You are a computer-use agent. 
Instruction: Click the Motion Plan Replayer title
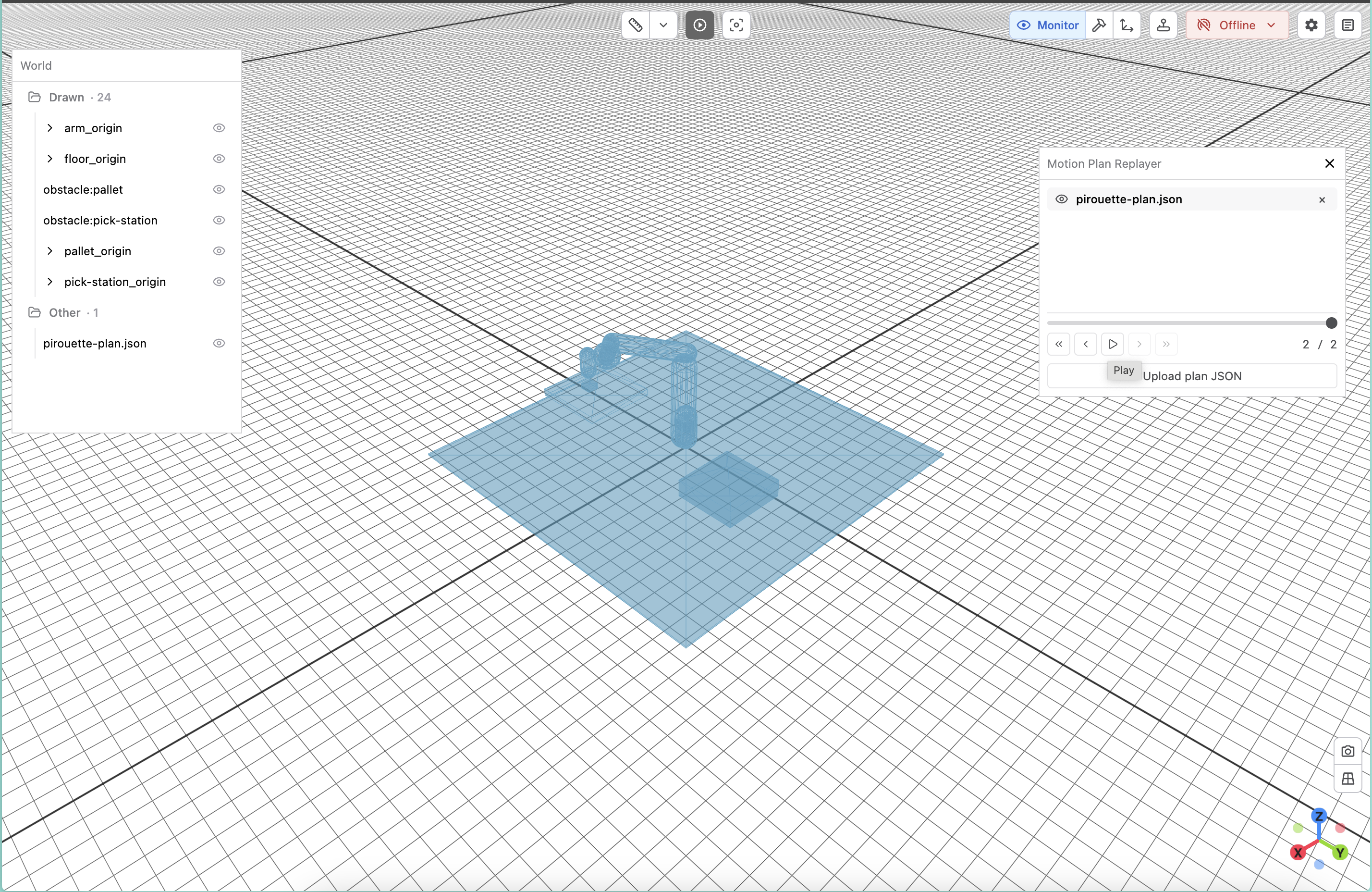(1104, 164)
